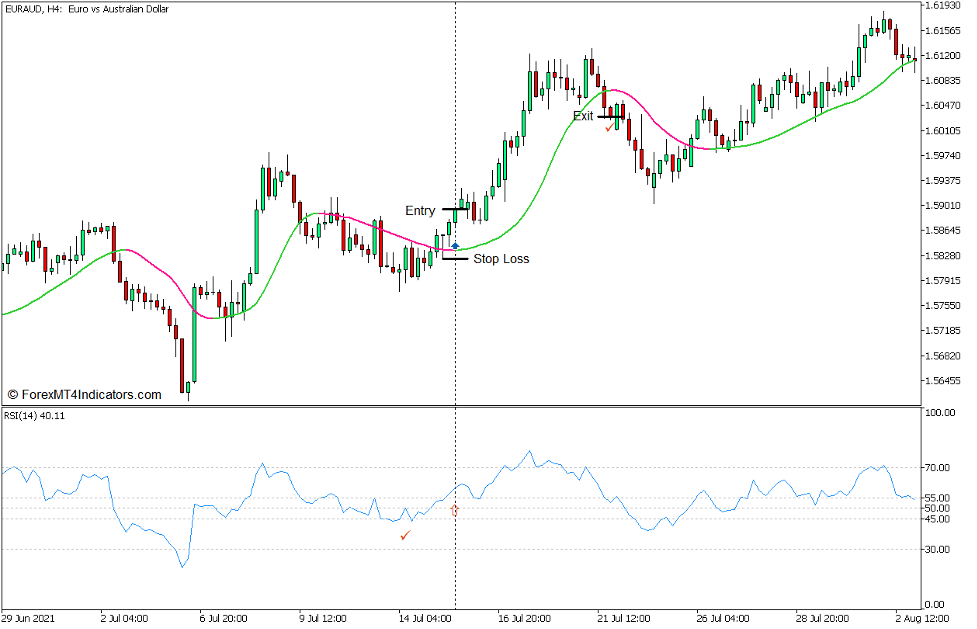Open the ForexMT4Indicators.com watermark link
The height and width of the screenshot is (629, 977).
pos(84,395)
